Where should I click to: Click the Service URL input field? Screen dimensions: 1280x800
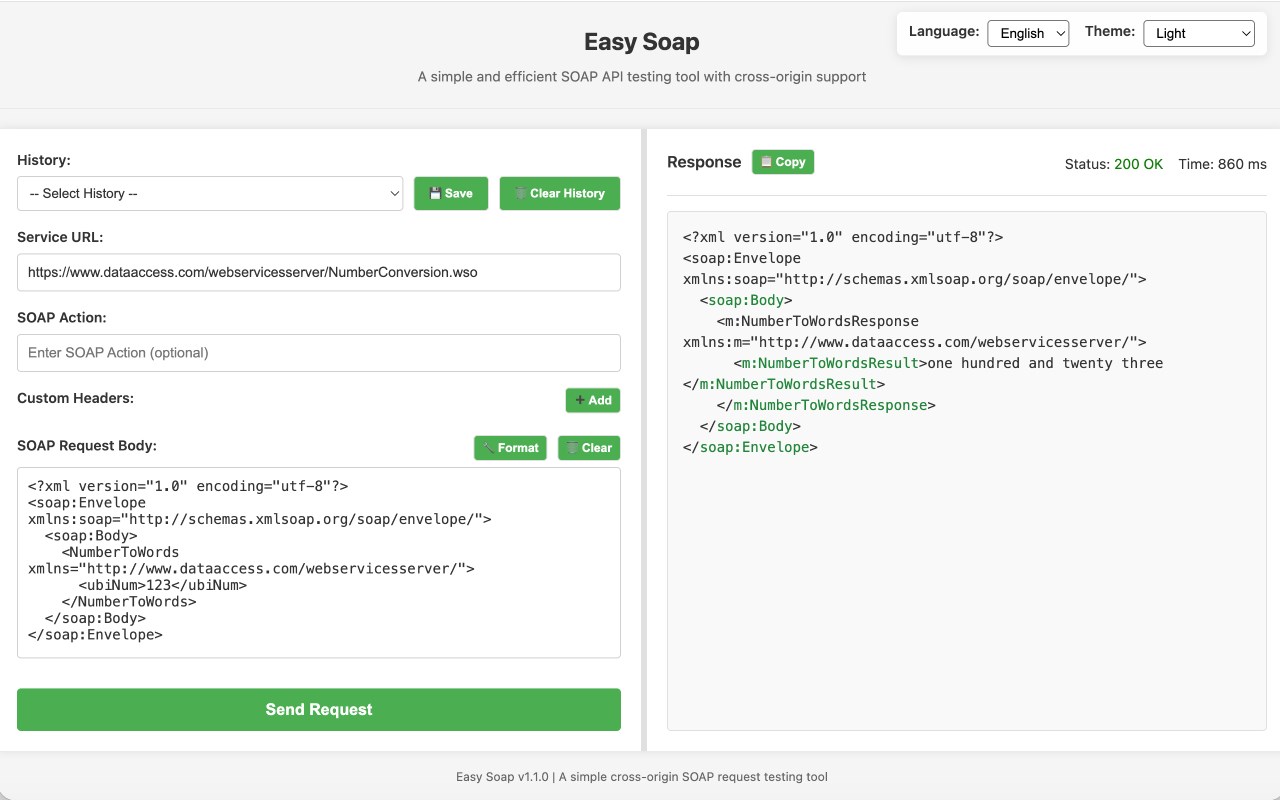[x=319, y=272]
